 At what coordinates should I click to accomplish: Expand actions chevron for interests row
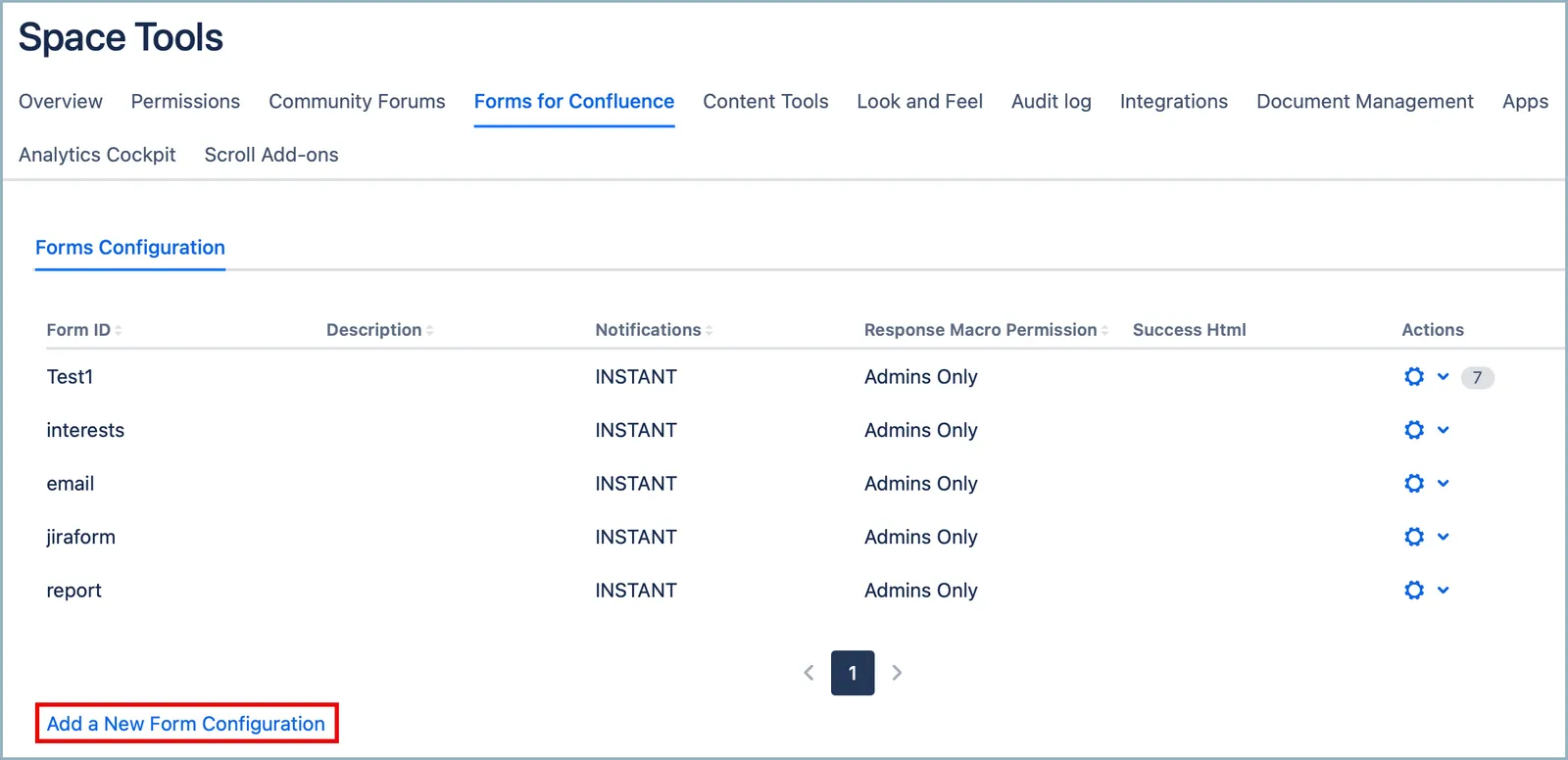coord(1443,430)
